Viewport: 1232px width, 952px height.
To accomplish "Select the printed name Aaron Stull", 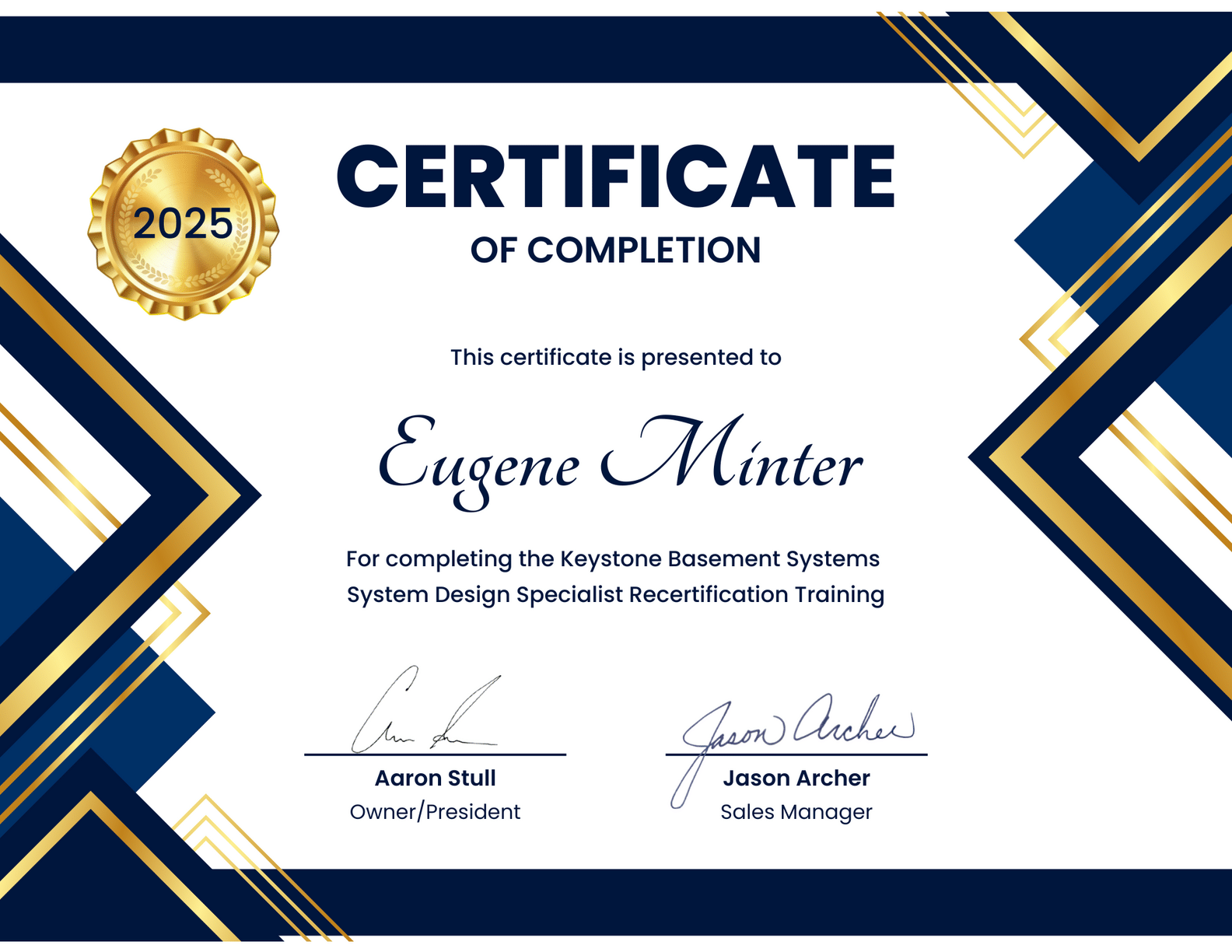I will (435, 778).
